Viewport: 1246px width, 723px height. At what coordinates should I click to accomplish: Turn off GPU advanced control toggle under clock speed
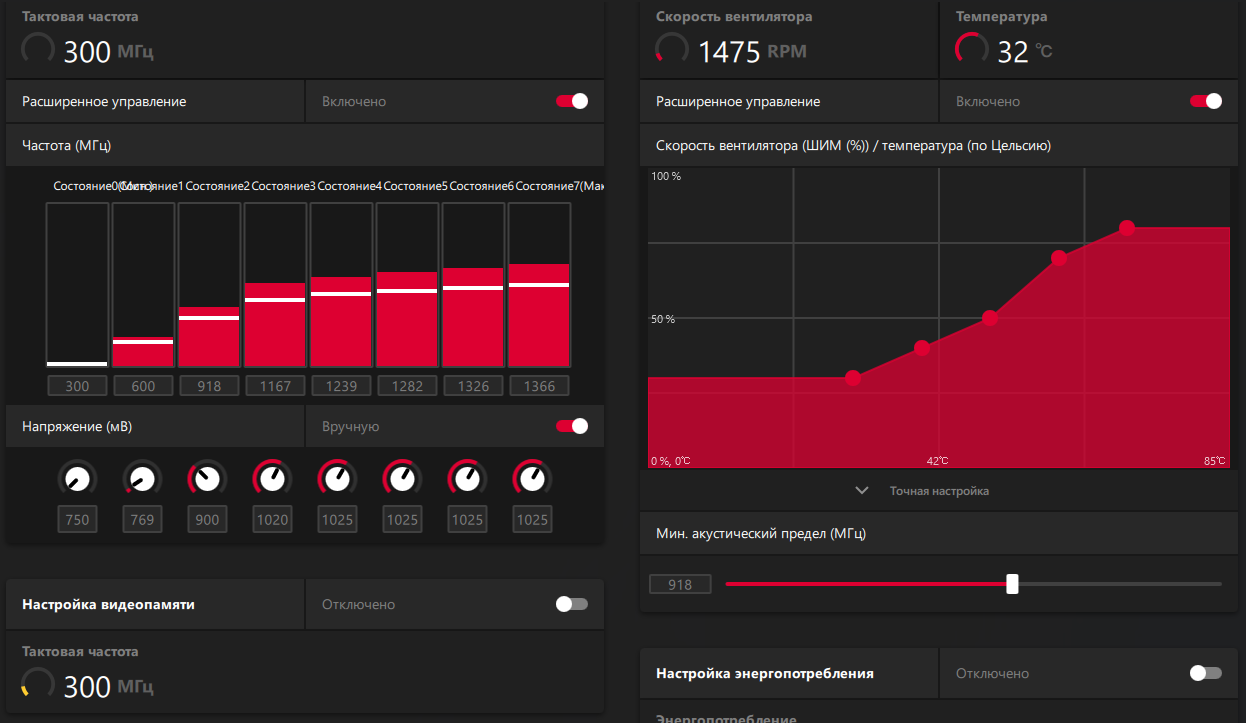coord(572,101)
